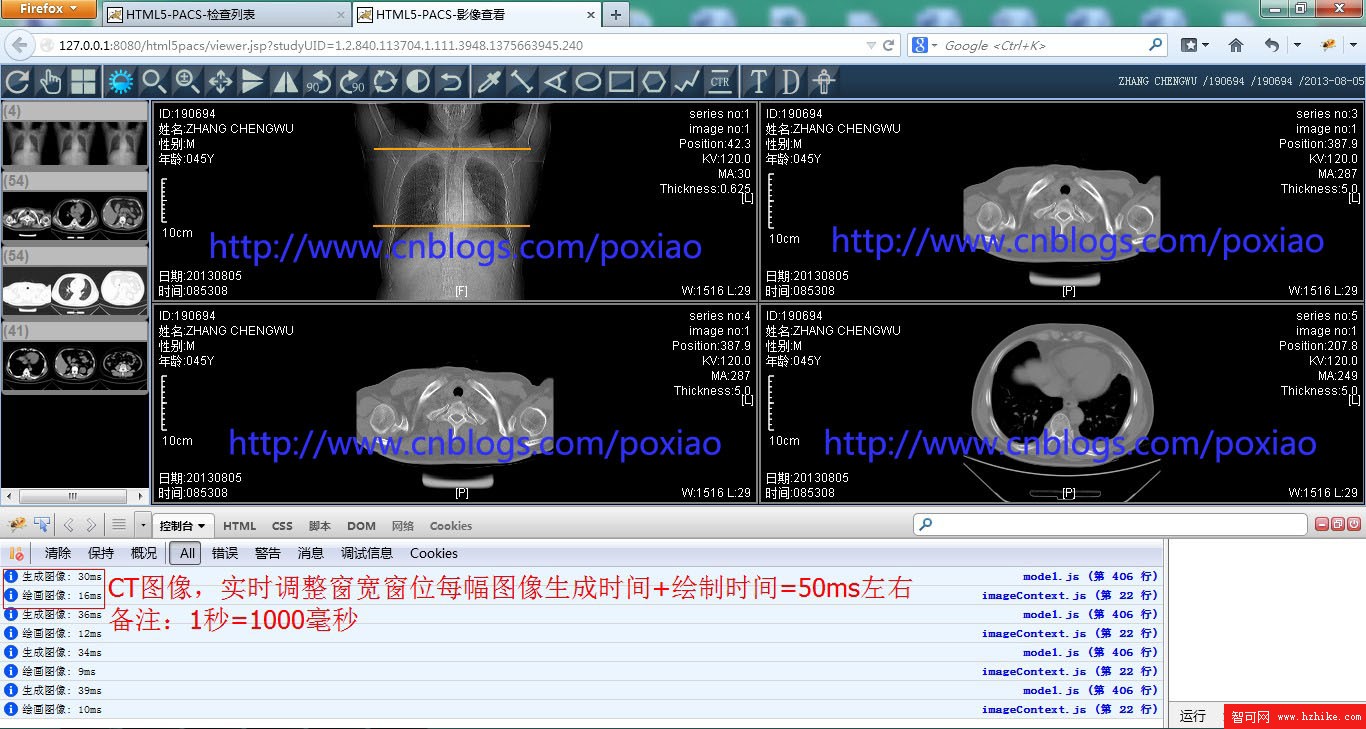Open the CTR cardiothoracic ratio tool
The height and width of the screenshot is (729, 1366).
719,82
